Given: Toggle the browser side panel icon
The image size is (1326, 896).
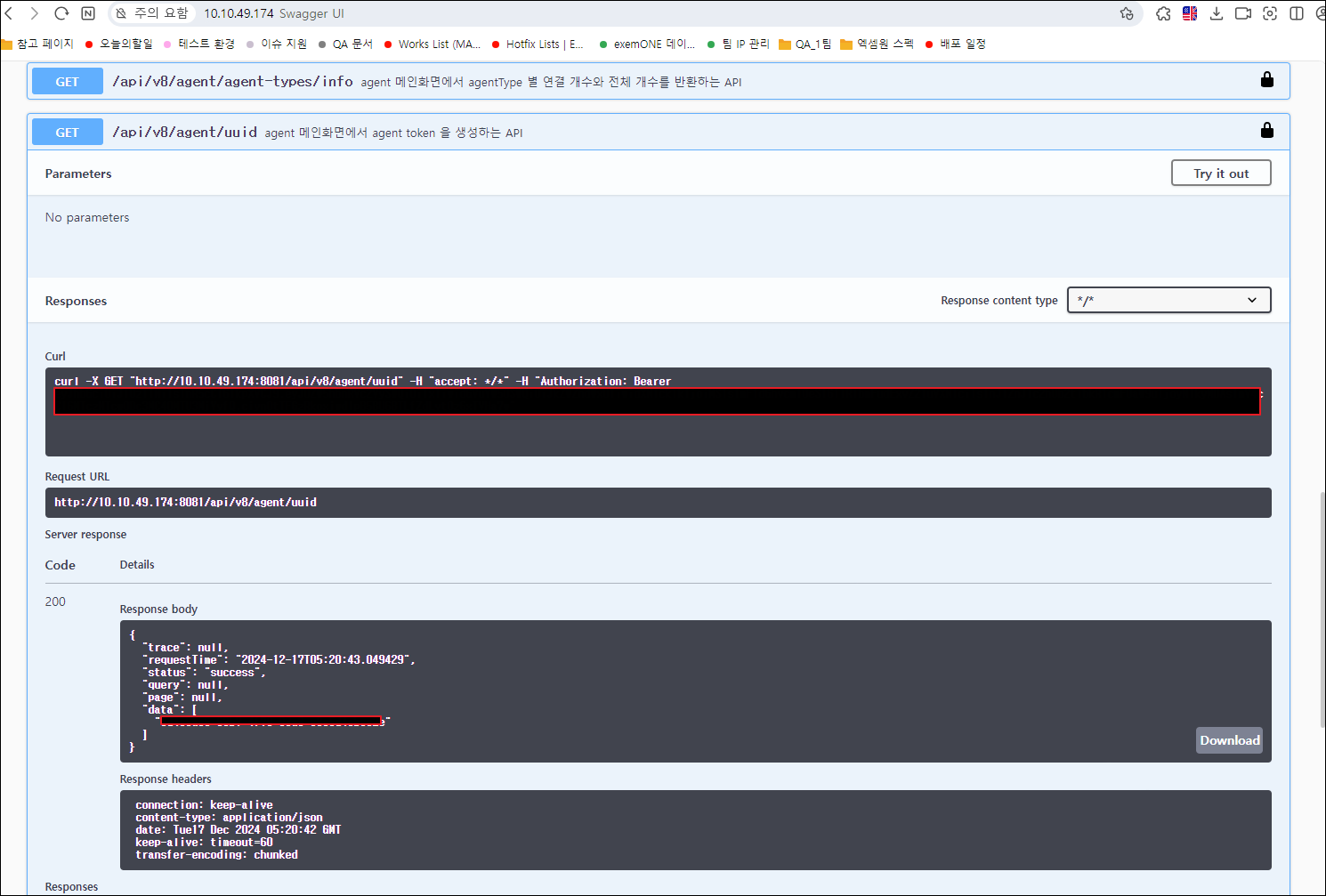Looking at the screenshot, I should 1297,13.
